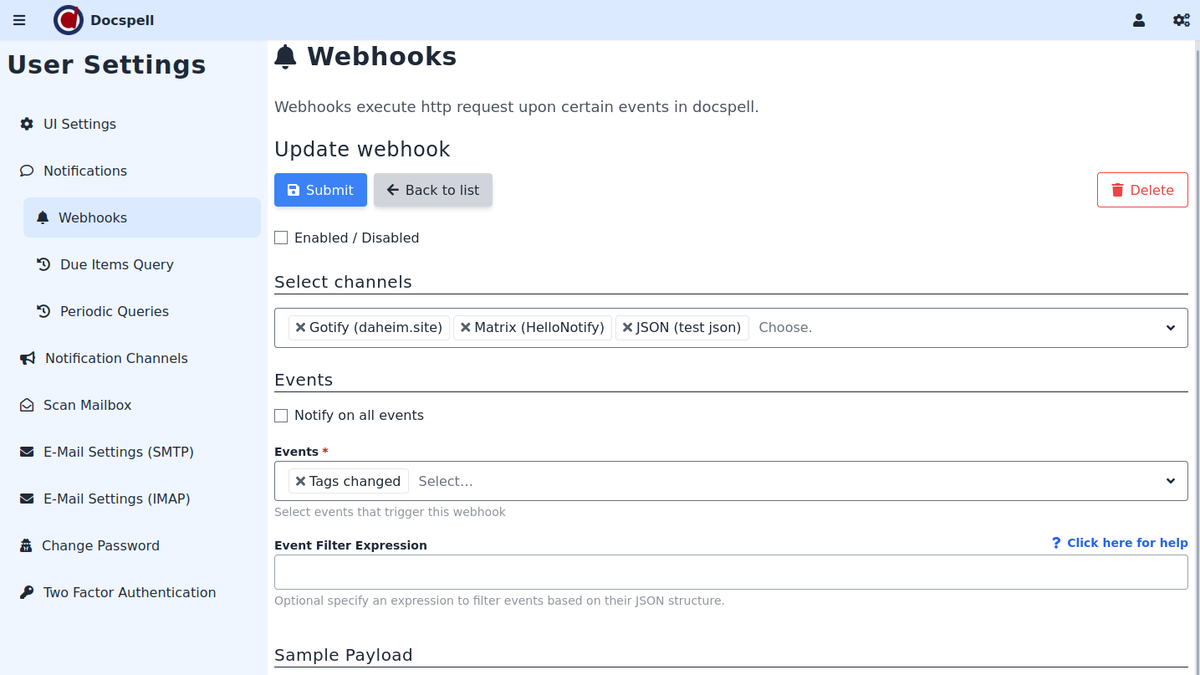Click the red Delete button
The image size is (1200, 675).
(x=1142, y=190)
